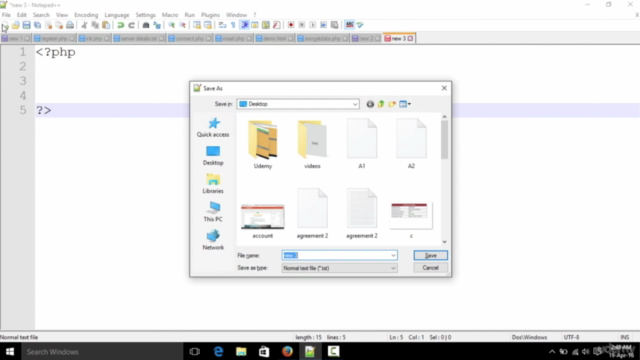The width and height of the screenshot is (640, 360).
Task: Switch to the register.php tab
Action: point(54,38)
